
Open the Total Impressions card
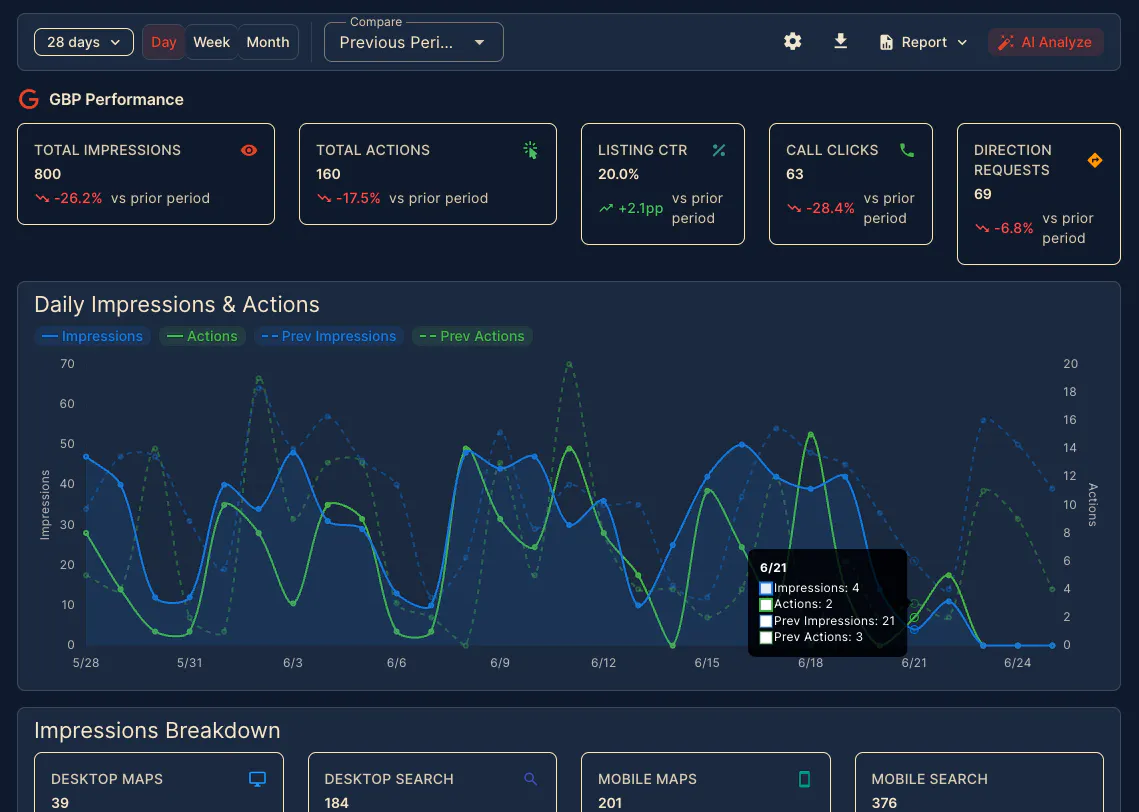(146, 174)
